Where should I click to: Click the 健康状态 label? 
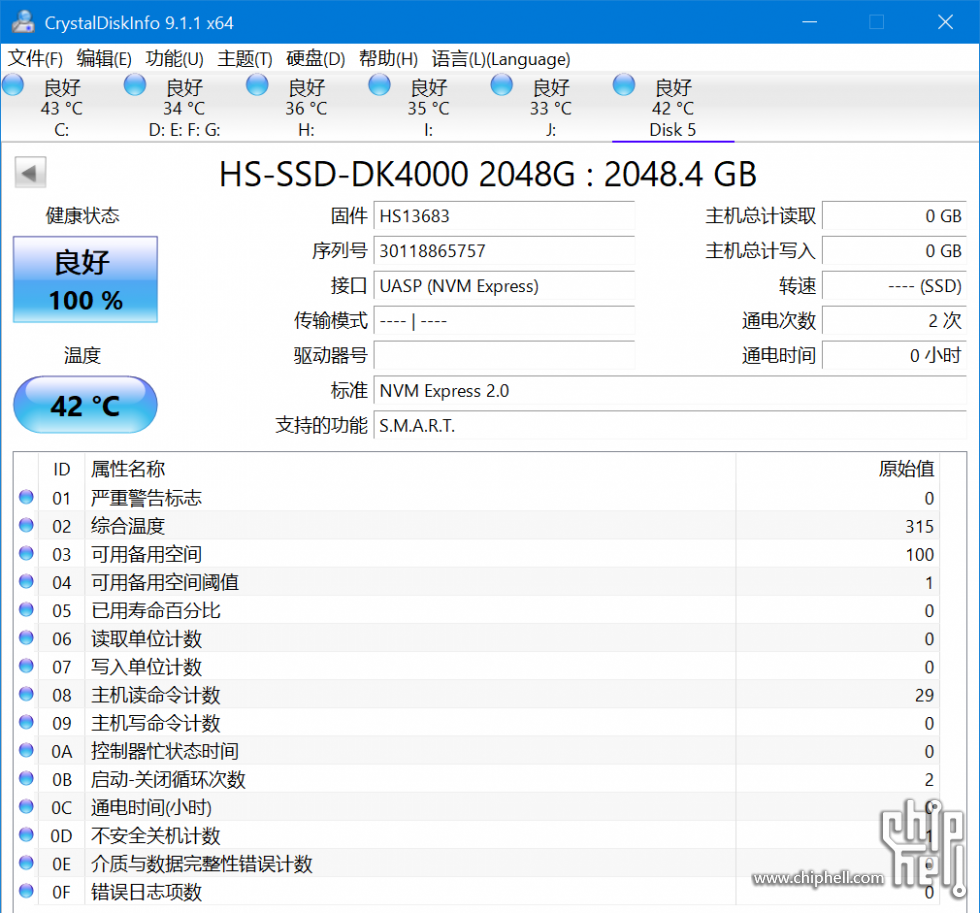[82, 216]
